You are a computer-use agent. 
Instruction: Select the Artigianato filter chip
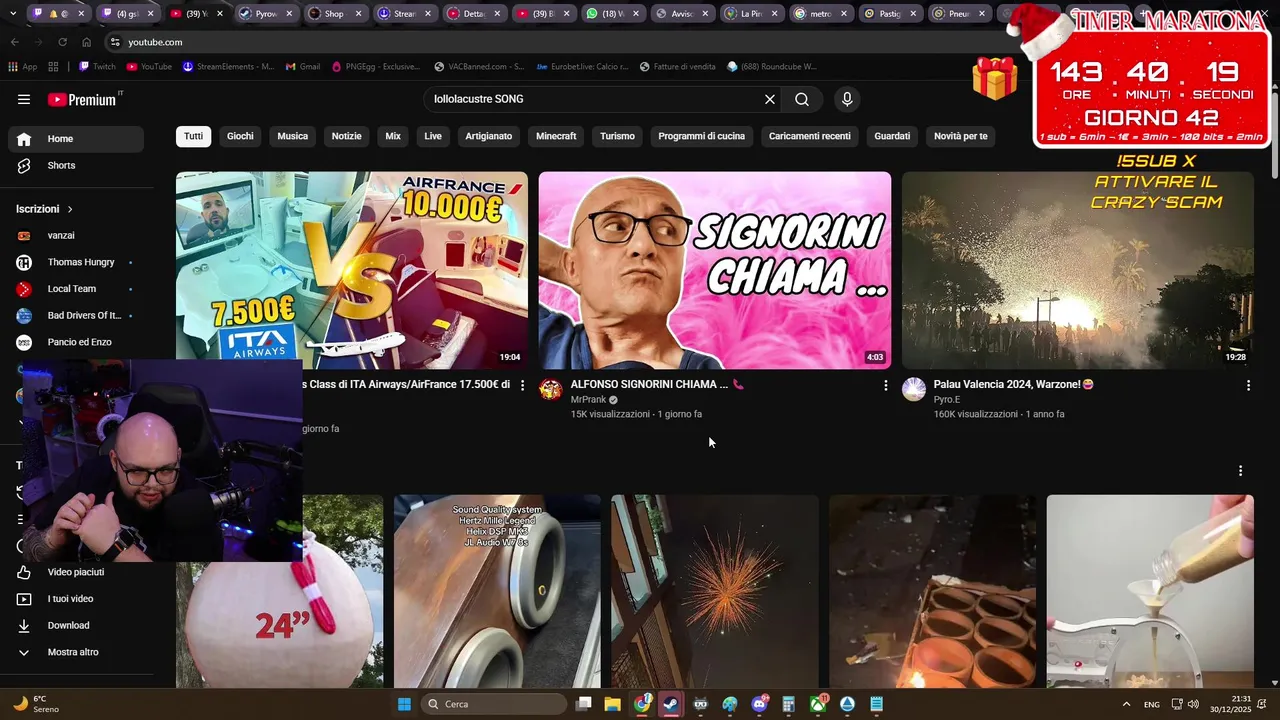coord(489,136)
